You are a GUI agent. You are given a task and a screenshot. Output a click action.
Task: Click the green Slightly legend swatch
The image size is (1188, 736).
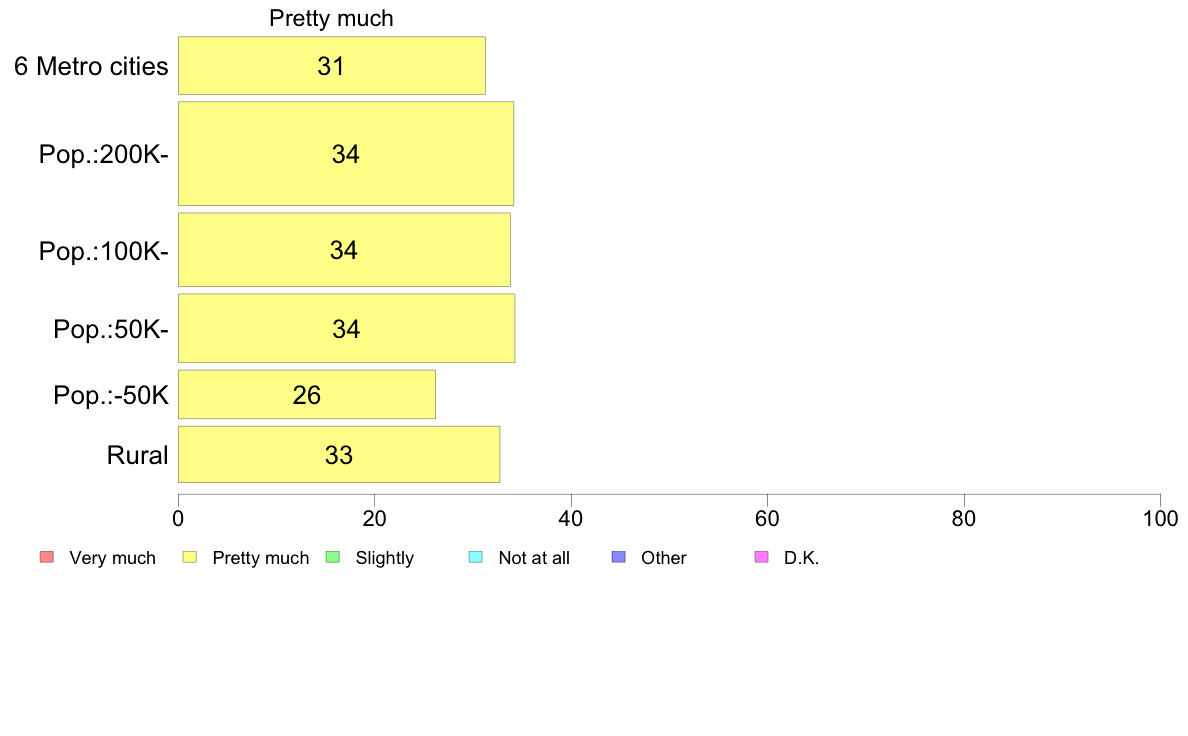click(x=333, y=557)
